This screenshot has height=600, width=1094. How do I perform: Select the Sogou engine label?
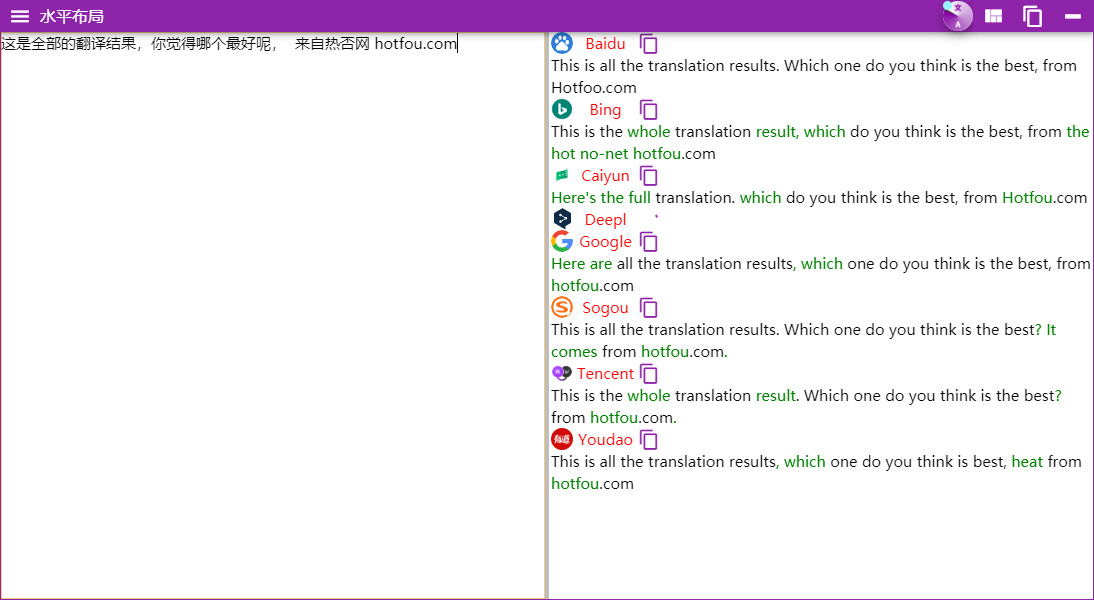[x=605, y=308]
